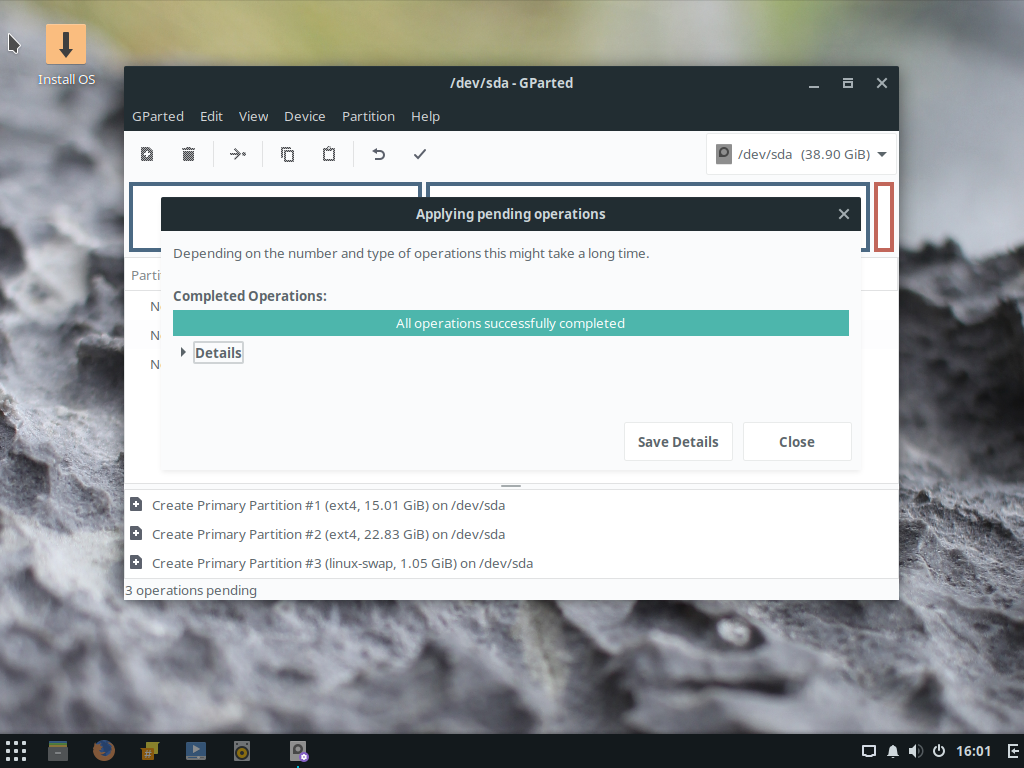Click the "3 operations pending" status text
The width and height of the screenshot is (1024, 768).
click(191, 590)
